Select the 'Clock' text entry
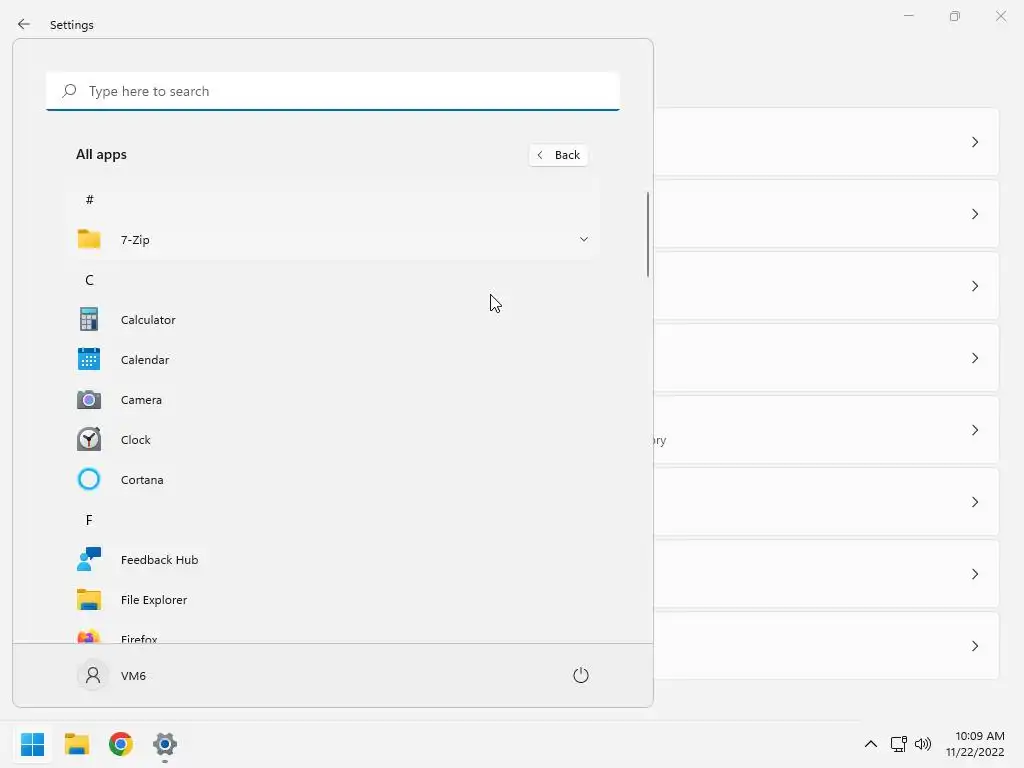 tap(135, 440)
